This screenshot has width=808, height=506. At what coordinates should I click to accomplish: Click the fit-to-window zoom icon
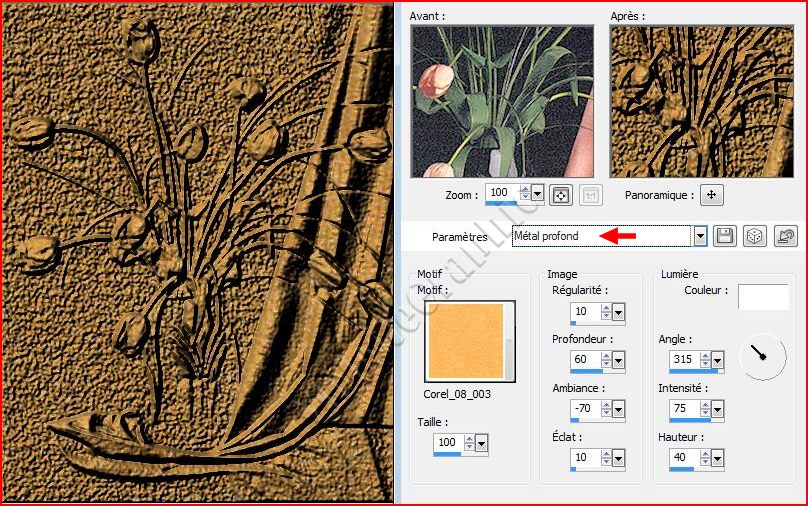click(561, 193)
